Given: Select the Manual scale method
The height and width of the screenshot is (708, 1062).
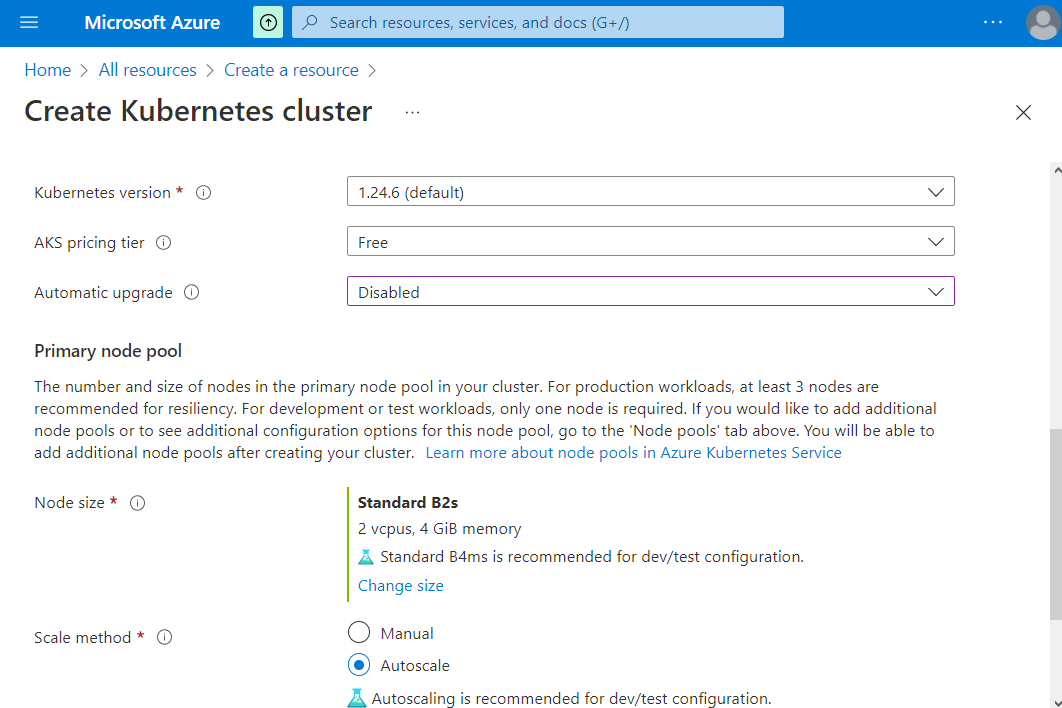Looking at the screenshot, I should 359,633.
